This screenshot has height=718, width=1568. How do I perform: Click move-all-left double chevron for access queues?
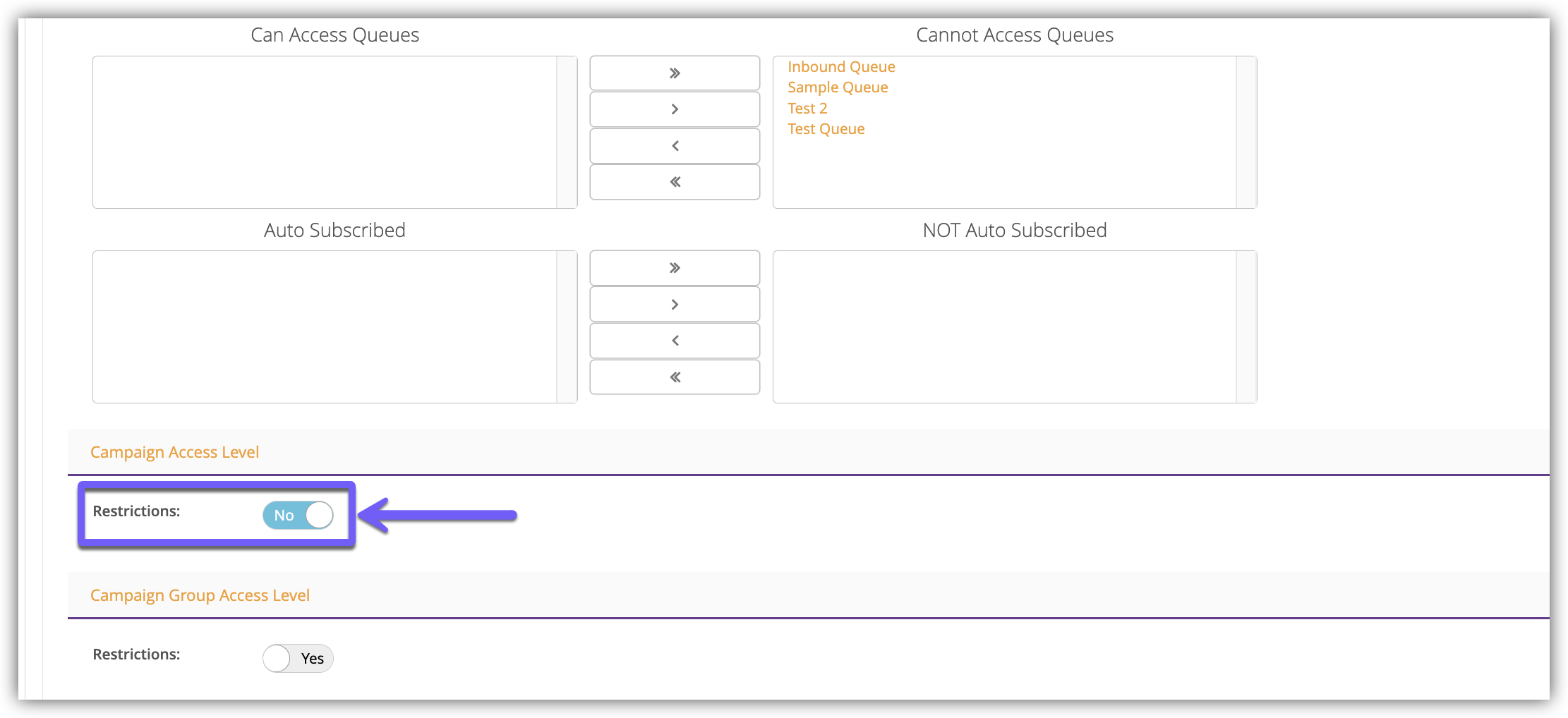(674, 182)
